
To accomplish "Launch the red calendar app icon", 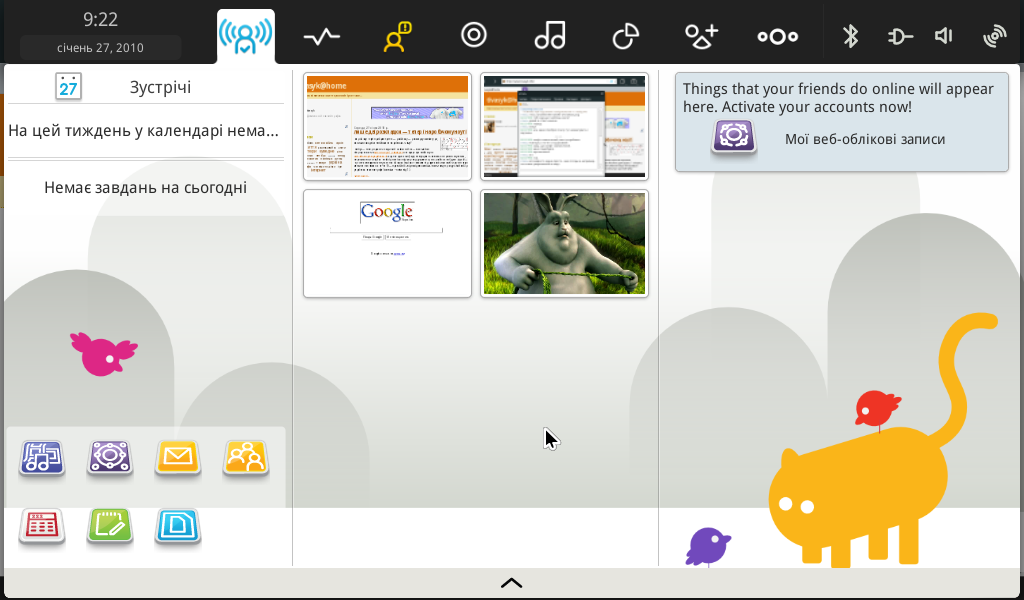I will point(42,526).
